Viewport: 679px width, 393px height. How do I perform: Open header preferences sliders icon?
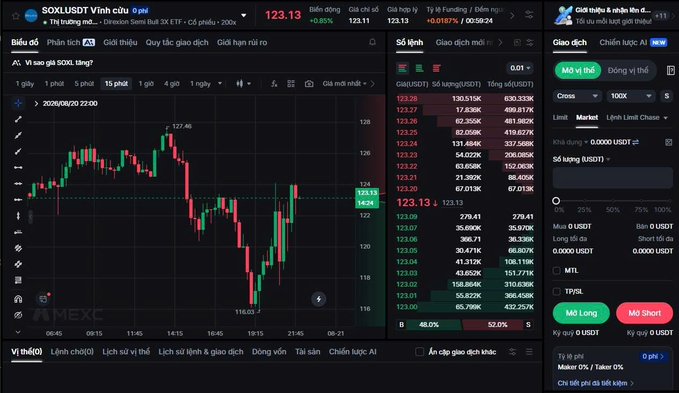tap(529, 15)
